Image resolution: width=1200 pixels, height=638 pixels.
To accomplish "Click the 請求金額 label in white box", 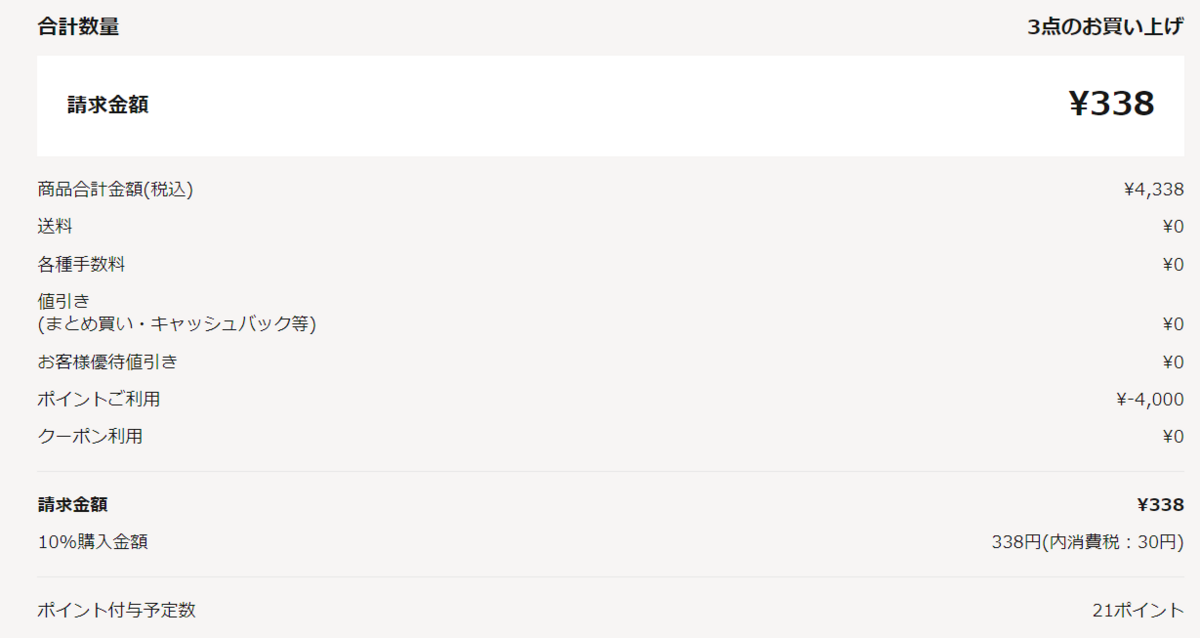I will click(x=108, y=104).
